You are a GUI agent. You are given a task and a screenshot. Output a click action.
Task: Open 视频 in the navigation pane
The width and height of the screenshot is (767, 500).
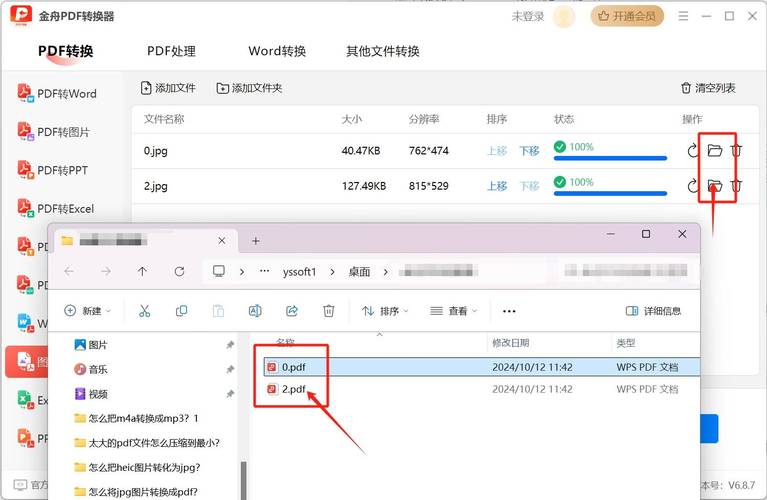(x=90, y=394)
